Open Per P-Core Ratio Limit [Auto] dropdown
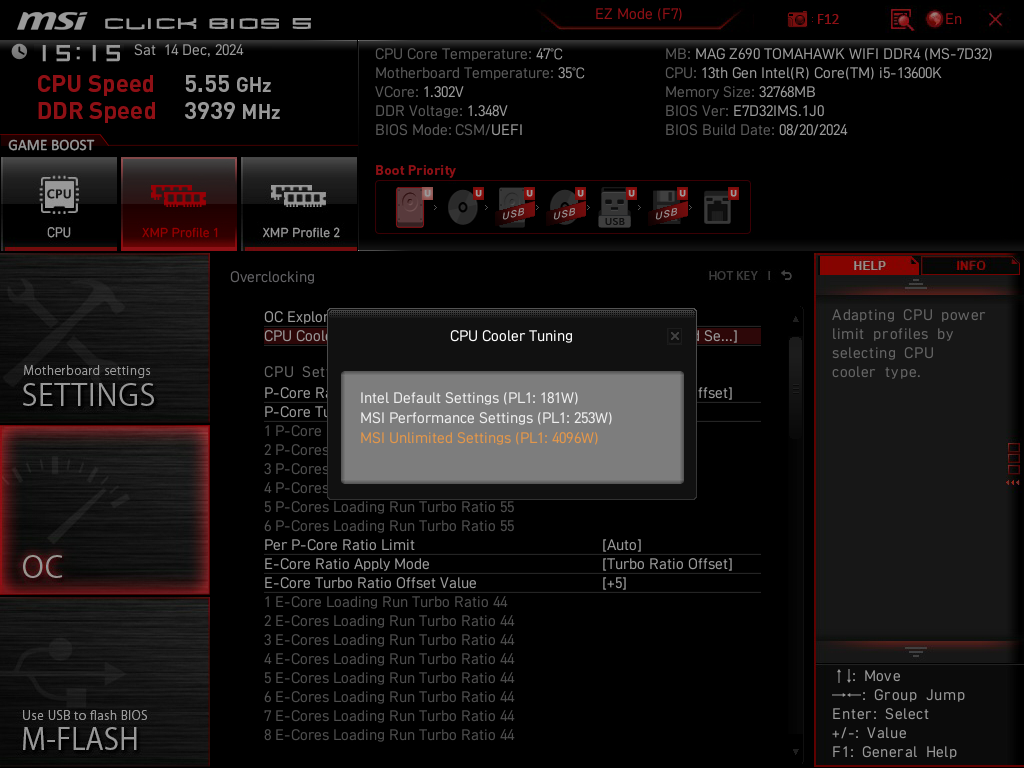 coord(622,545)
